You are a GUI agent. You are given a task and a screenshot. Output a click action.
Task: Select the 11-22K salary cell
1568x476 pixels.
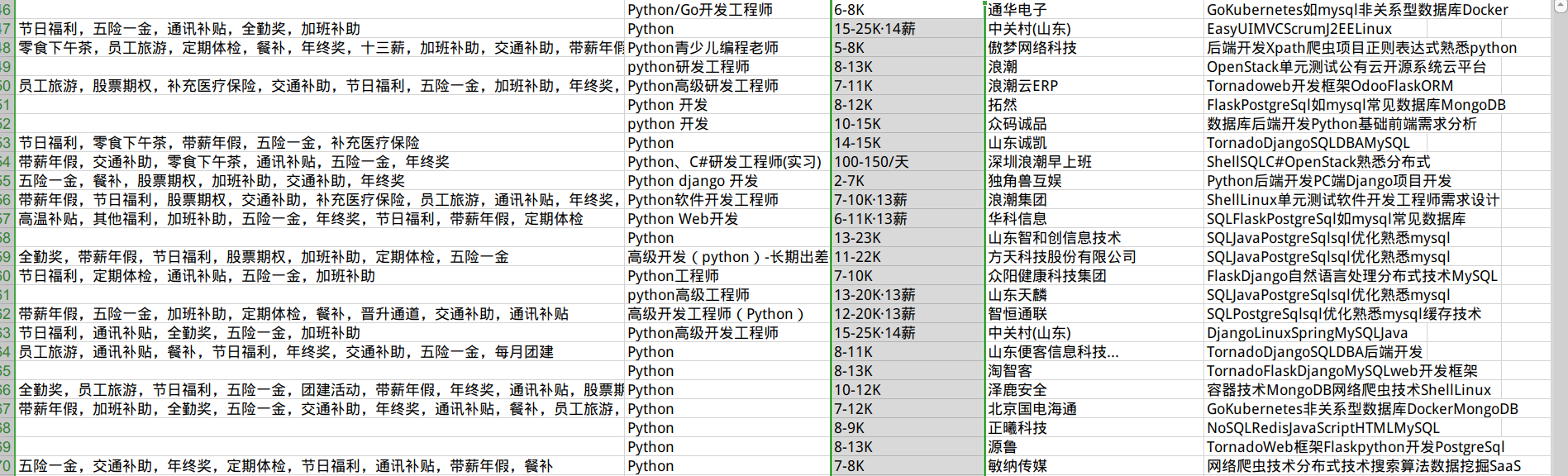pyautogui.click(x=908, y=257)
